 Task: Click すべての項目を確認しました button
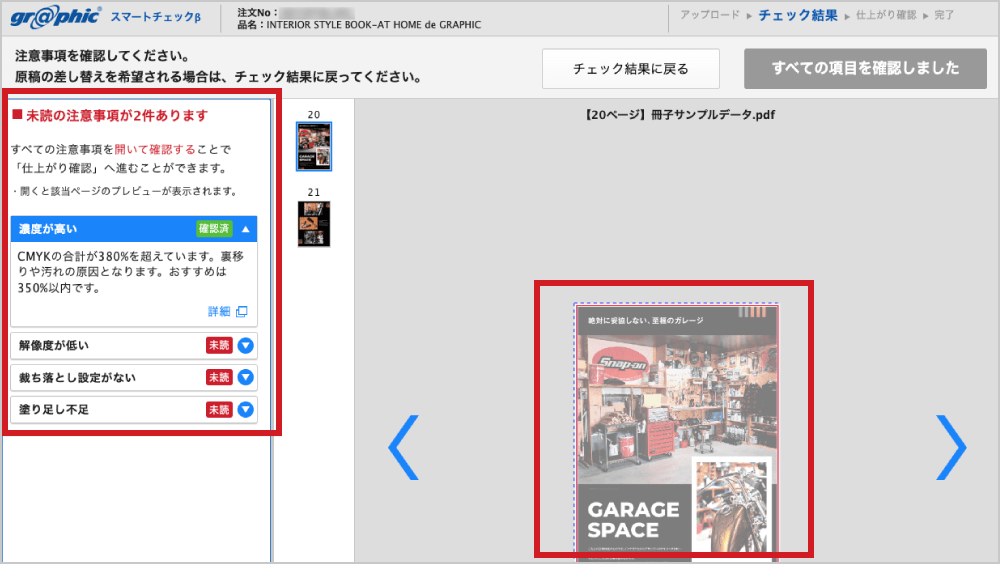(865, 68)
